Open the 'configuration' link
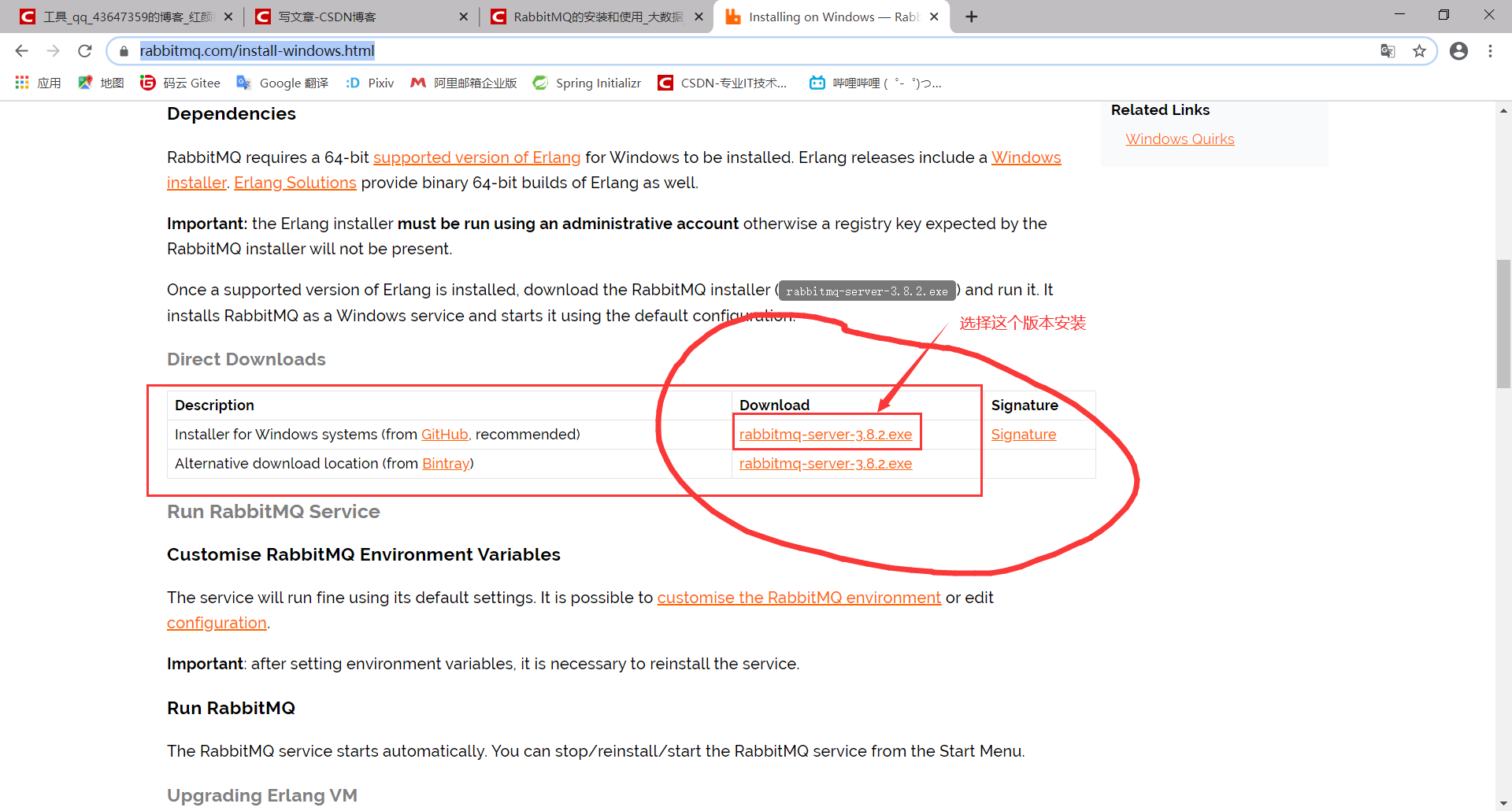Viewport: 1512px width, 811px height. [x=217, y=623]
